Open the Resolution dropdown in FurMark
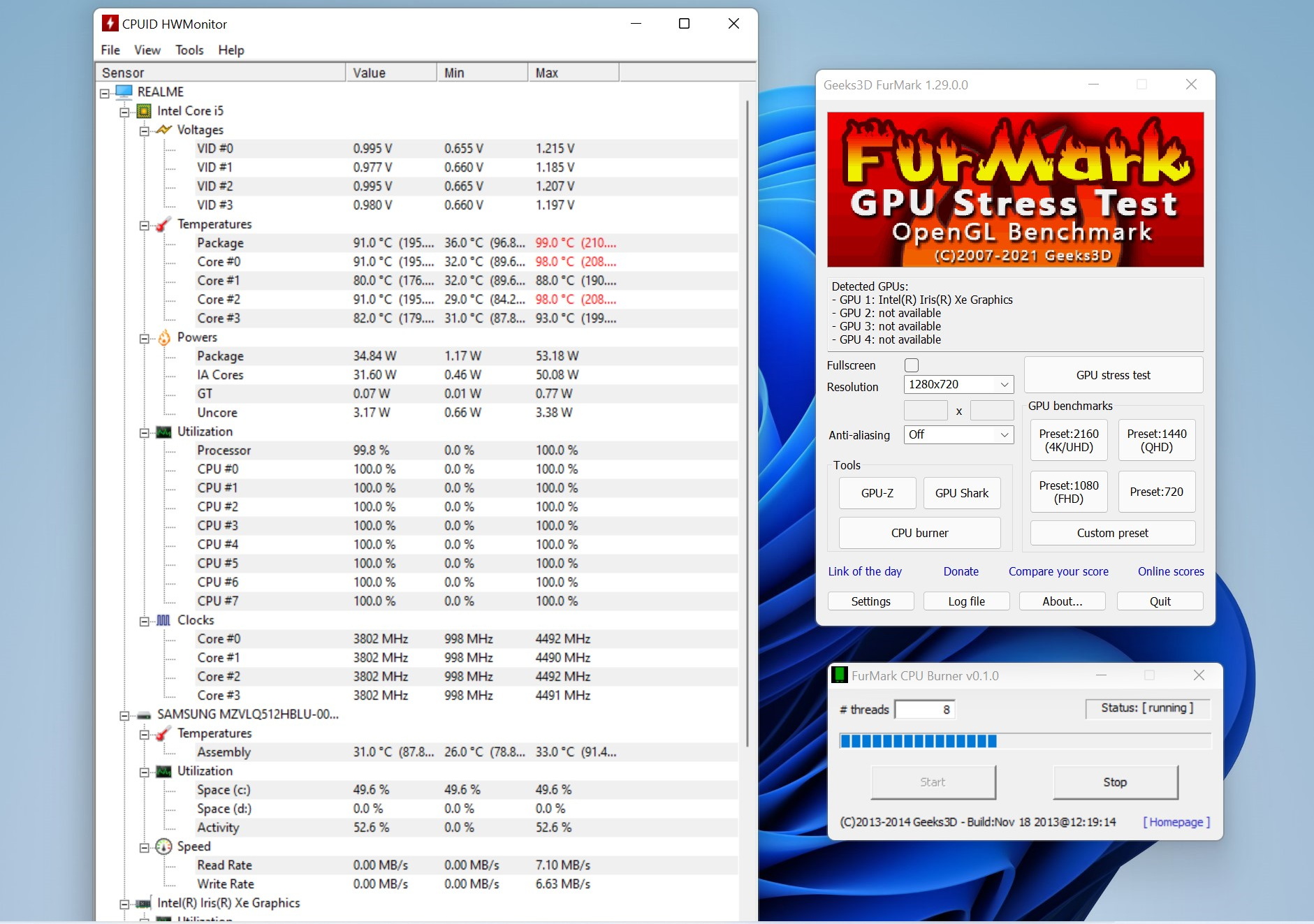Image resolution: width=1314 pixels, height=924 pixels. (958, 384)
